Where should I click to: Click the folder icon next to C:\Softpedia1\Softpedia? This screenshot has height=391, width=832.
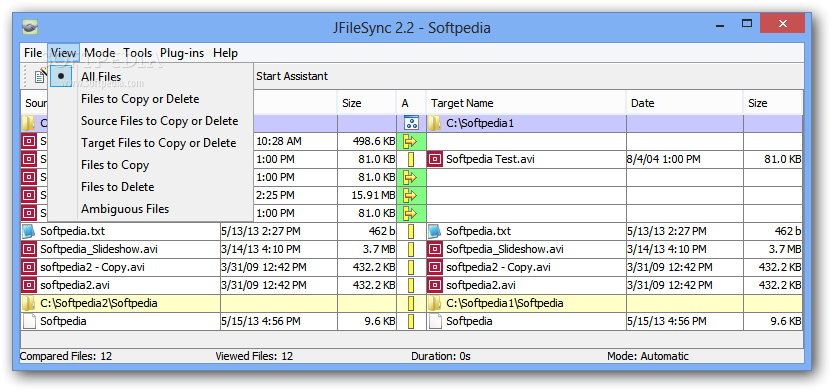[435, 303]
